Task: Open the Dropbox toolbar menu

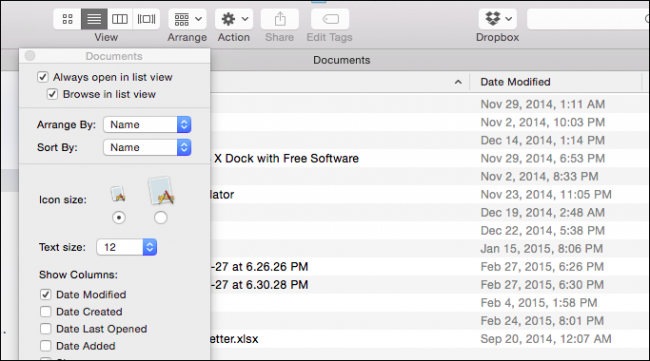Action: [x=497, y=19]
